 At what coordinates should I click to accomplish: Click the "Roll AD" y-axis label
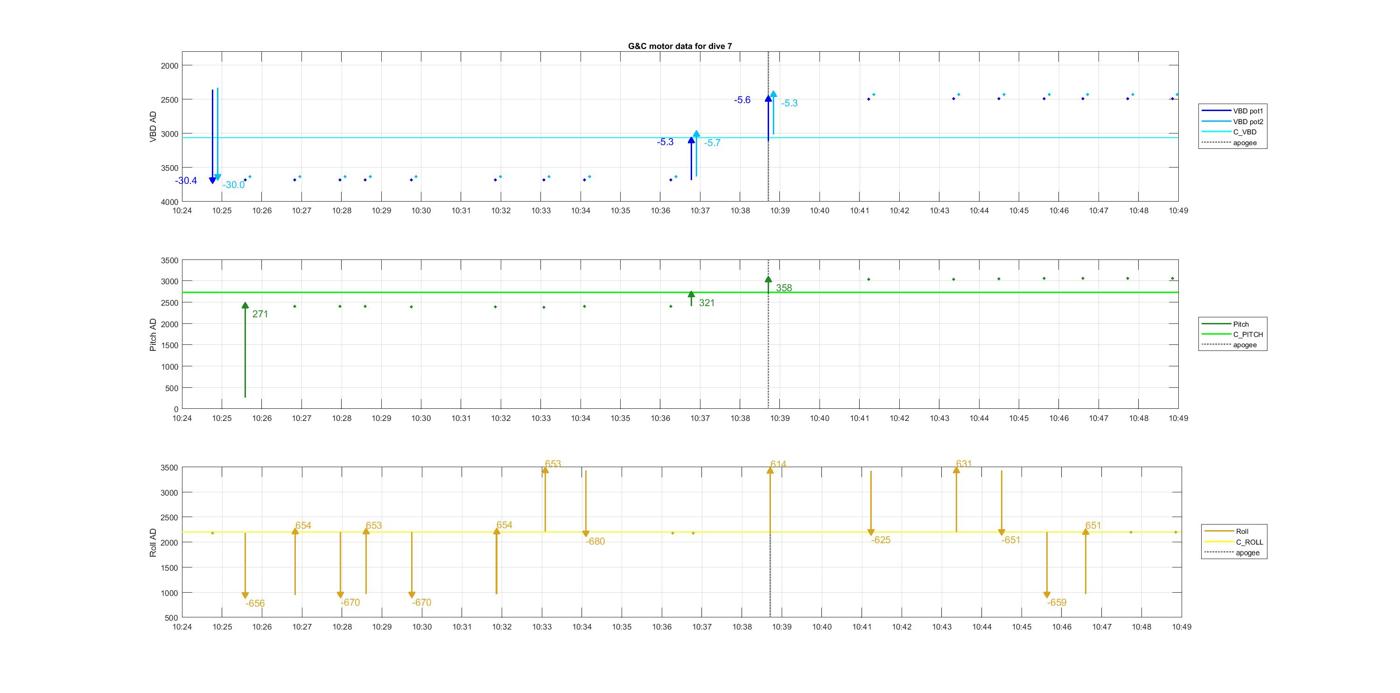tap(153, 541)
